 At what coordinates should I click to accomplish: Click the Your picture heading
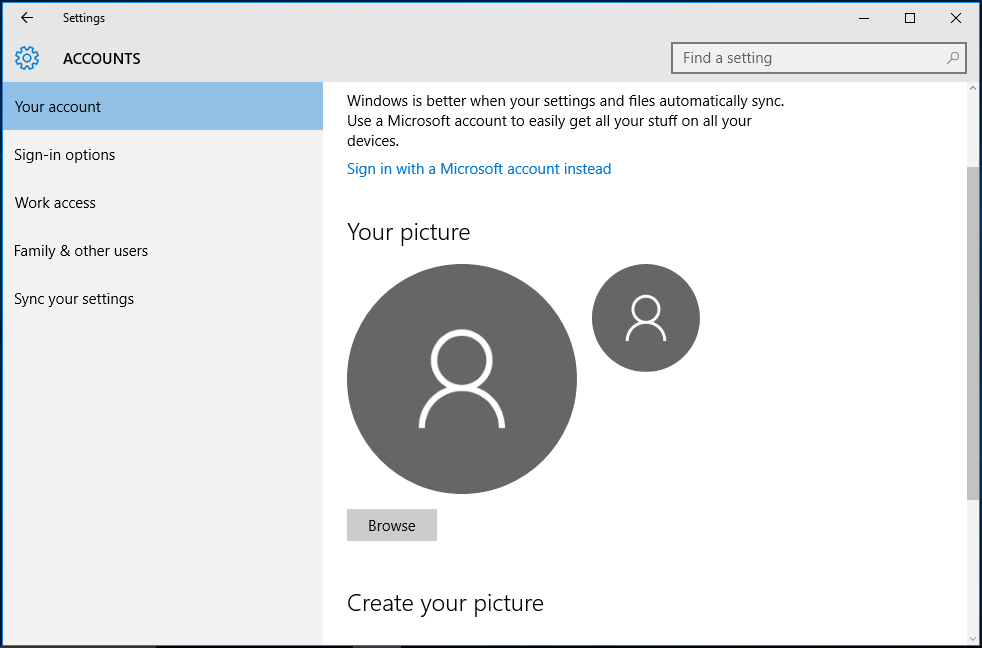point(408,232)
